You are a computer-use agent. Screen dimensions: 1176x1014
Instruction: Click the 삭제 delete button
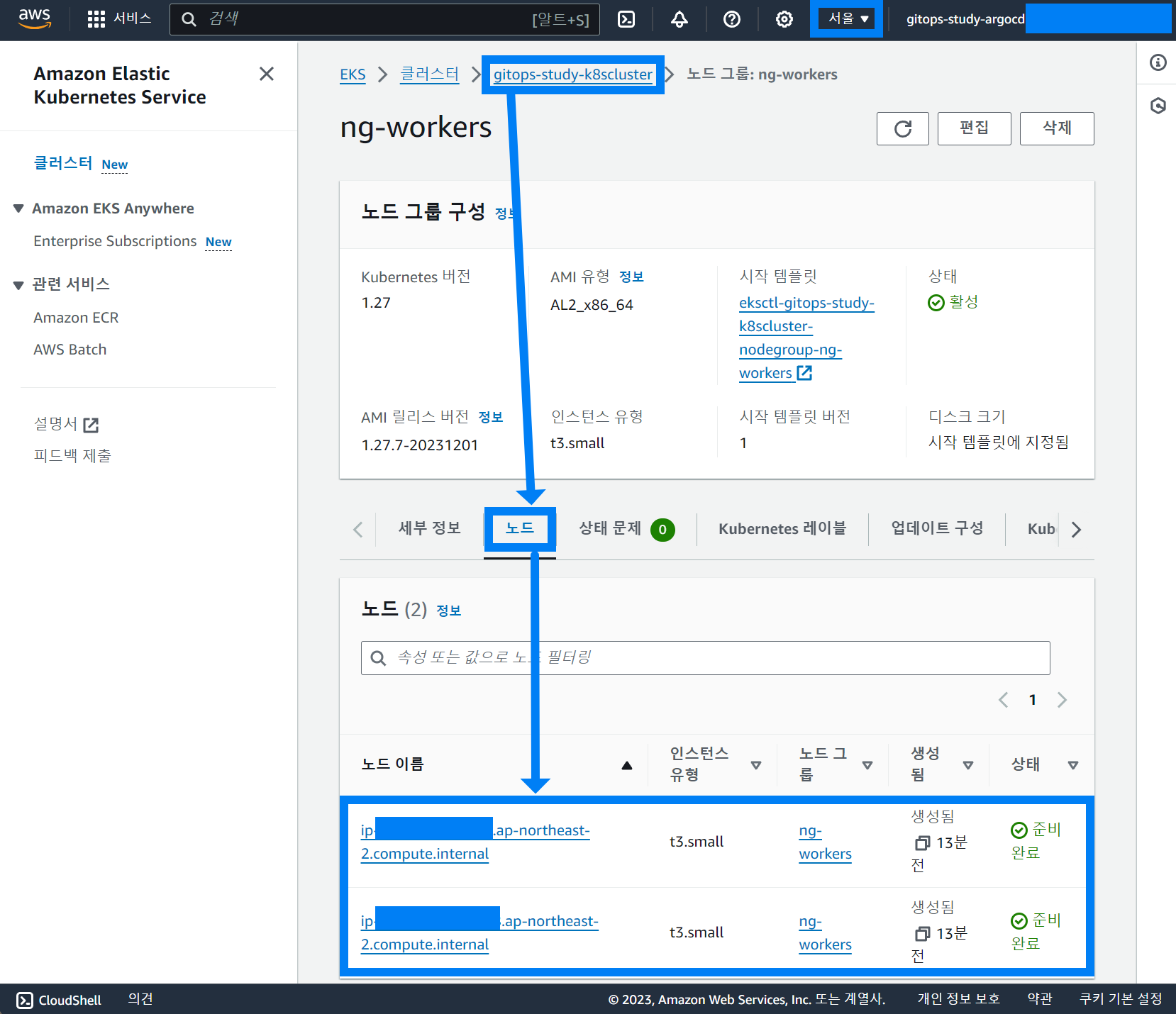tap(1057, 128)
